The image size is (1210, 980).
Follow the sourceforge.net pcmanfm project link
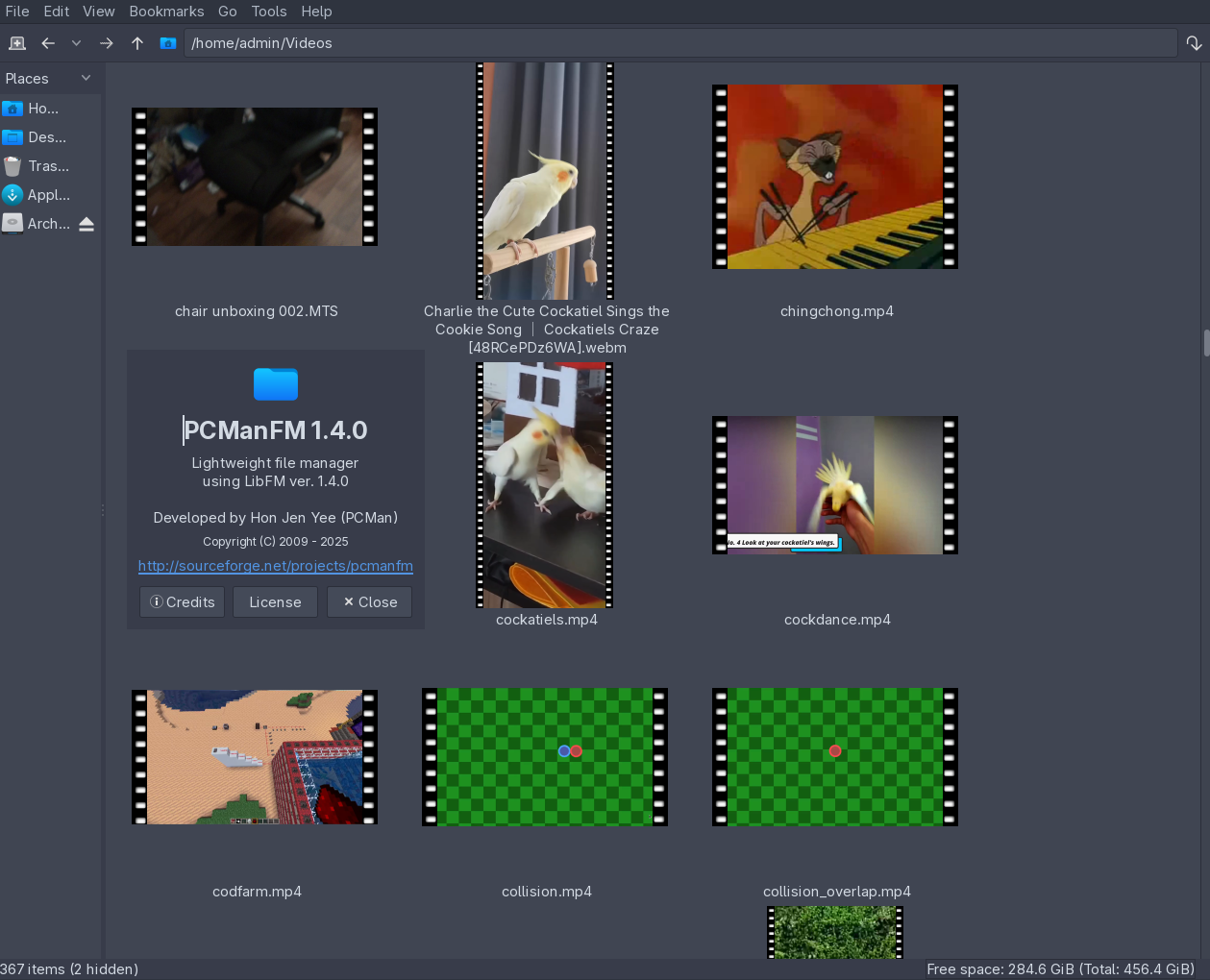pos(276,566)
